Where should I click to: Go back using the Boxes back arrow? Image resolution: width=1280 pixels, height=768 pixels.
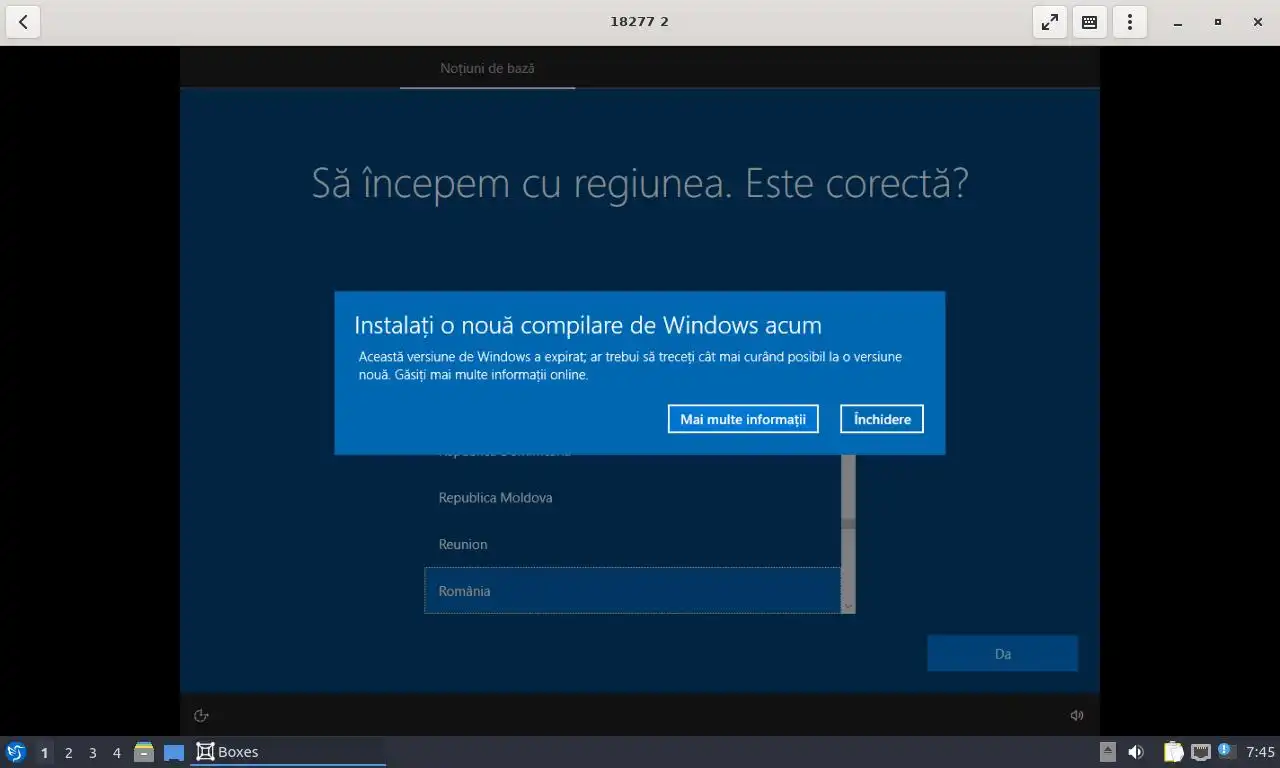[x=22, y=21]
